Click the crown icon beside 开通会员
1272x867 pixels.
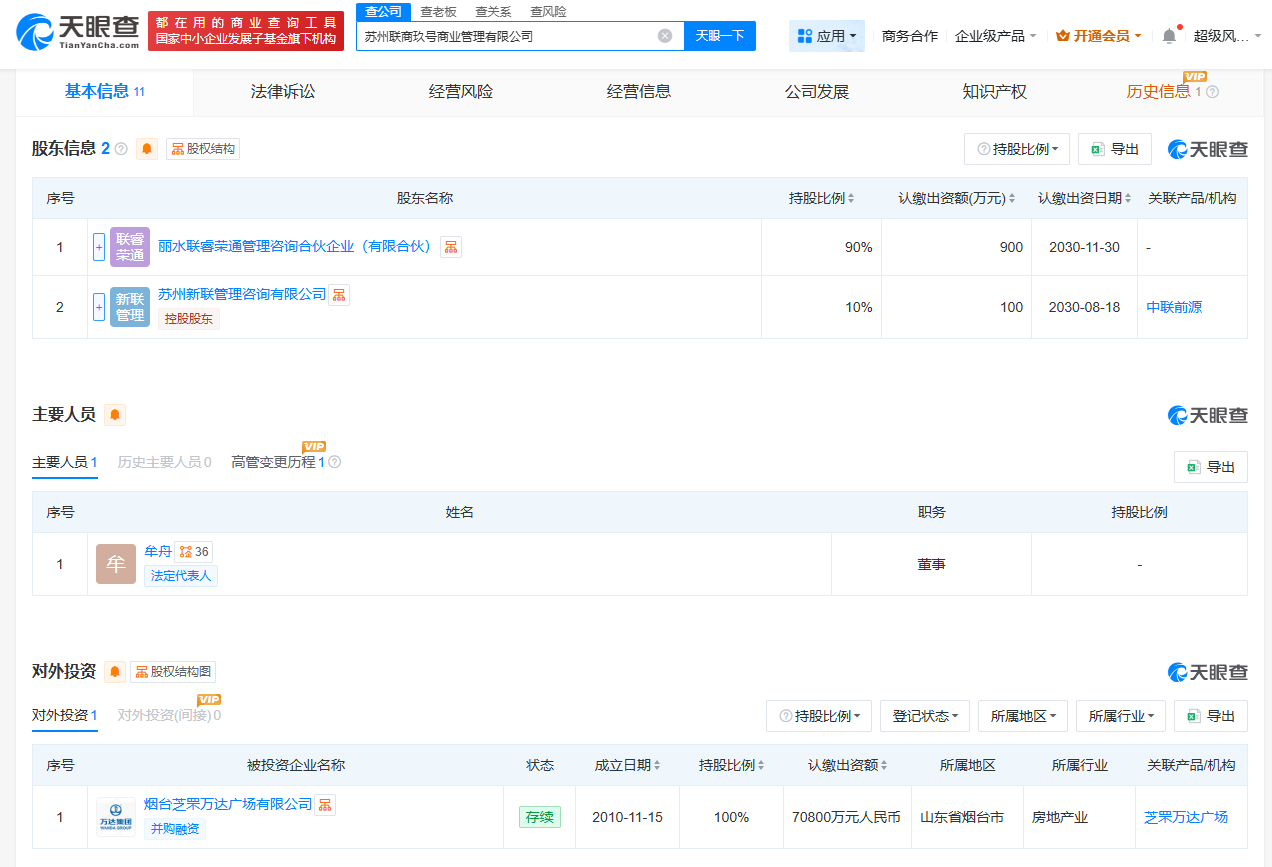coord(1063,35)
